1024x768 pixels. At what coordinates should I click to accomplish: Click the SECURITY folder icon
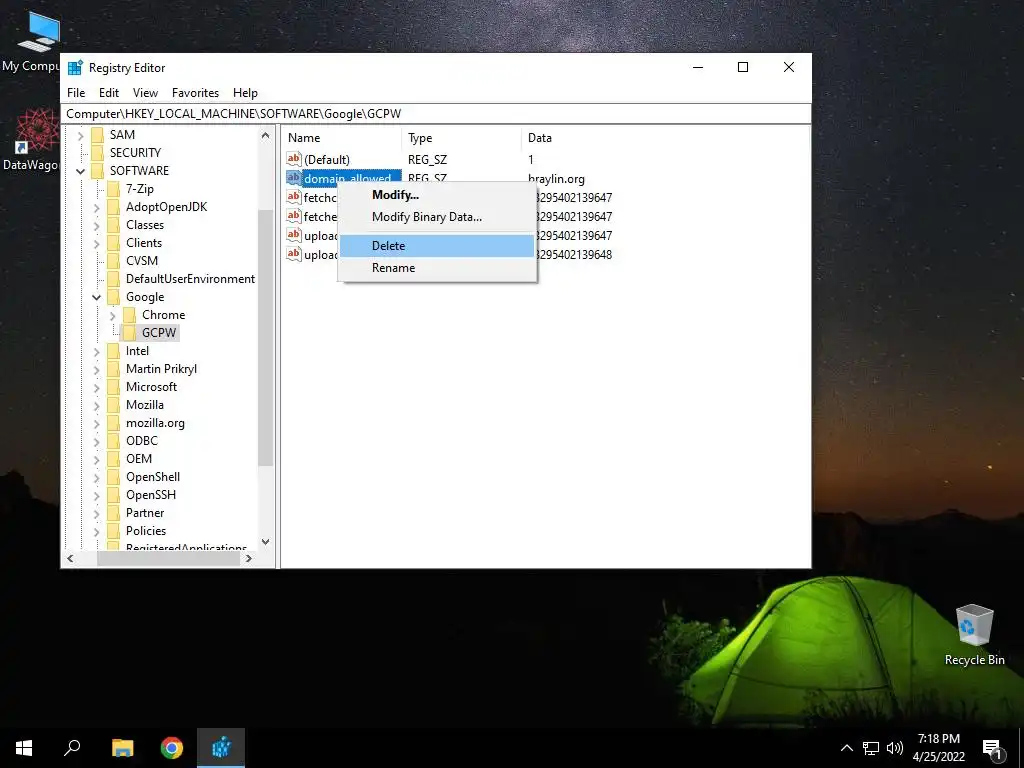tap(97, 153)
